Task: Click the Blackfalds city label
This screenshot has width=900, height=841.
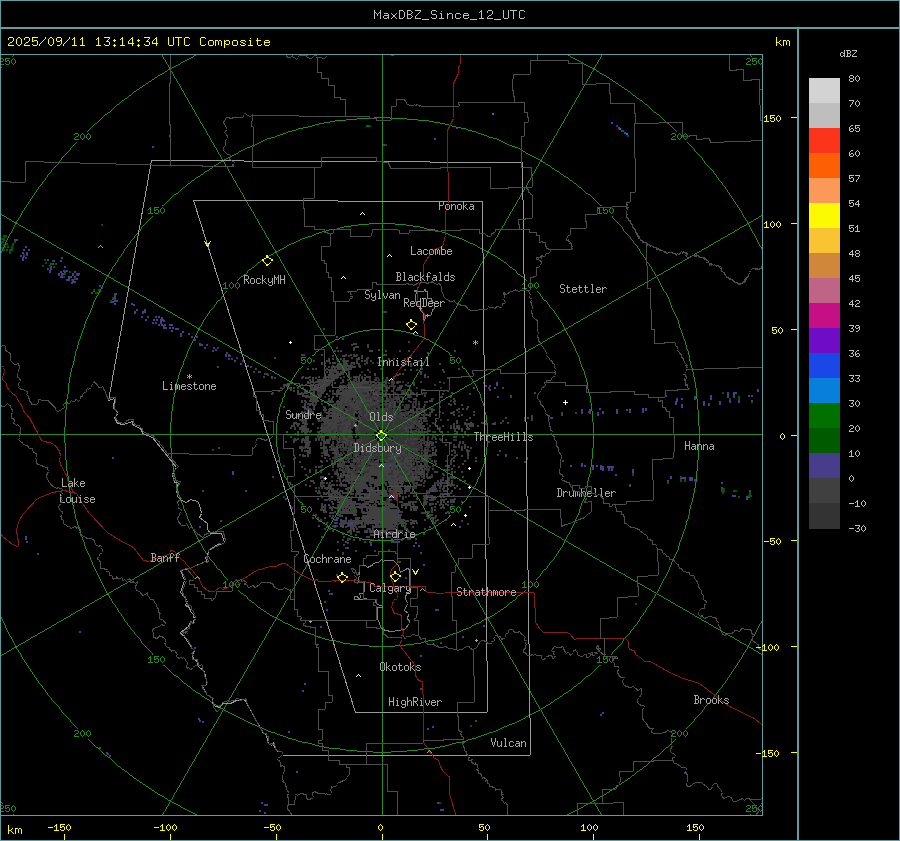Action: [x=425, y=277]
